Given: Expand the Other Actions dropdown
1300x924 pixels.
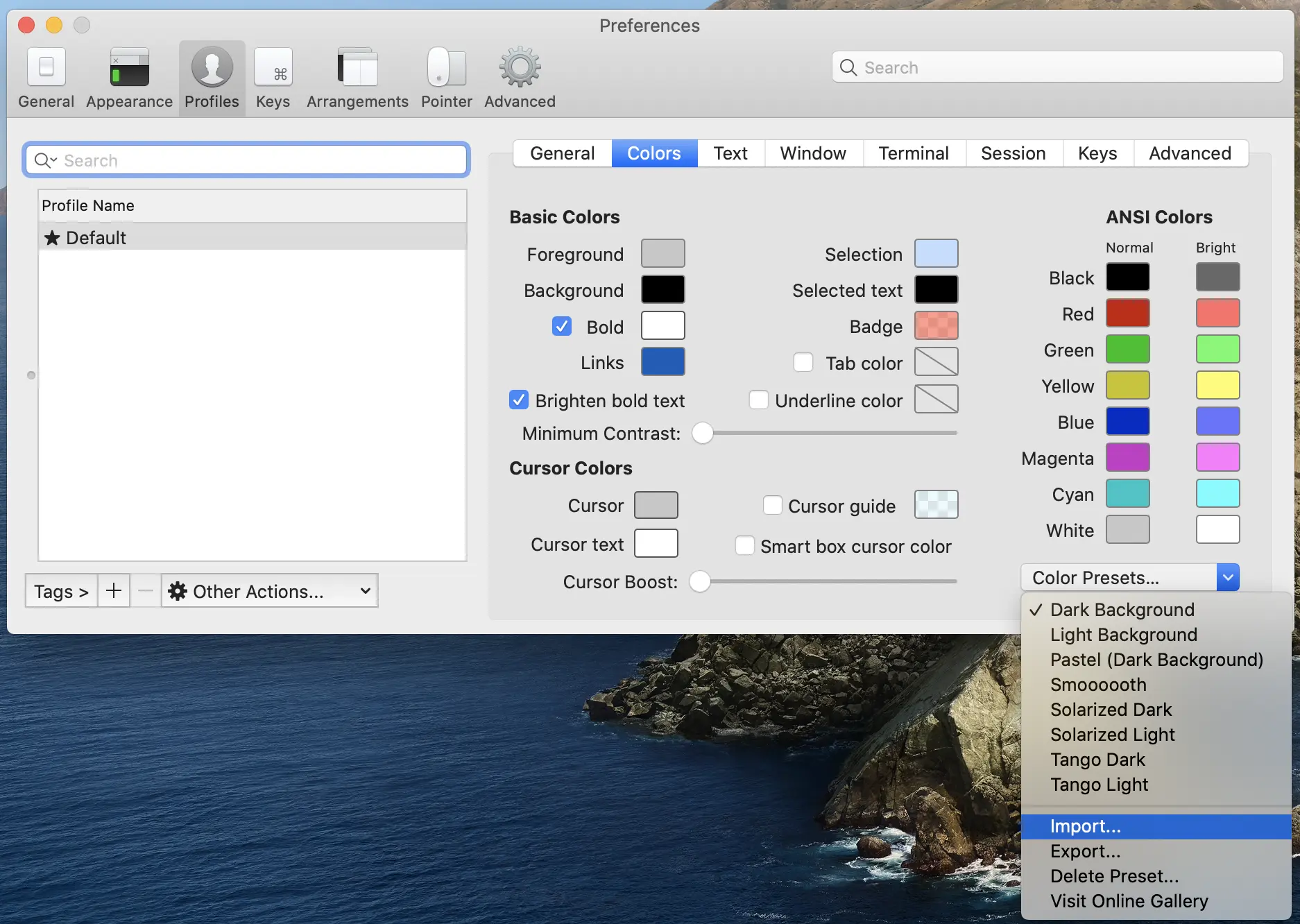Looking at the screenshot, I should click(x=270, y=591).
